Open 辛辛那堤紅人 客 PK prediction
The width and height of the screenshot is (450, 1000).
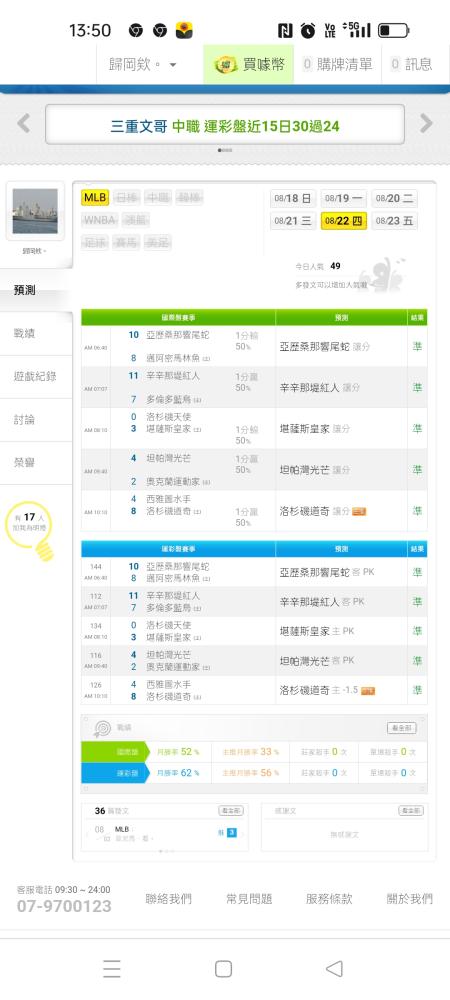click(x=323, y=602)
